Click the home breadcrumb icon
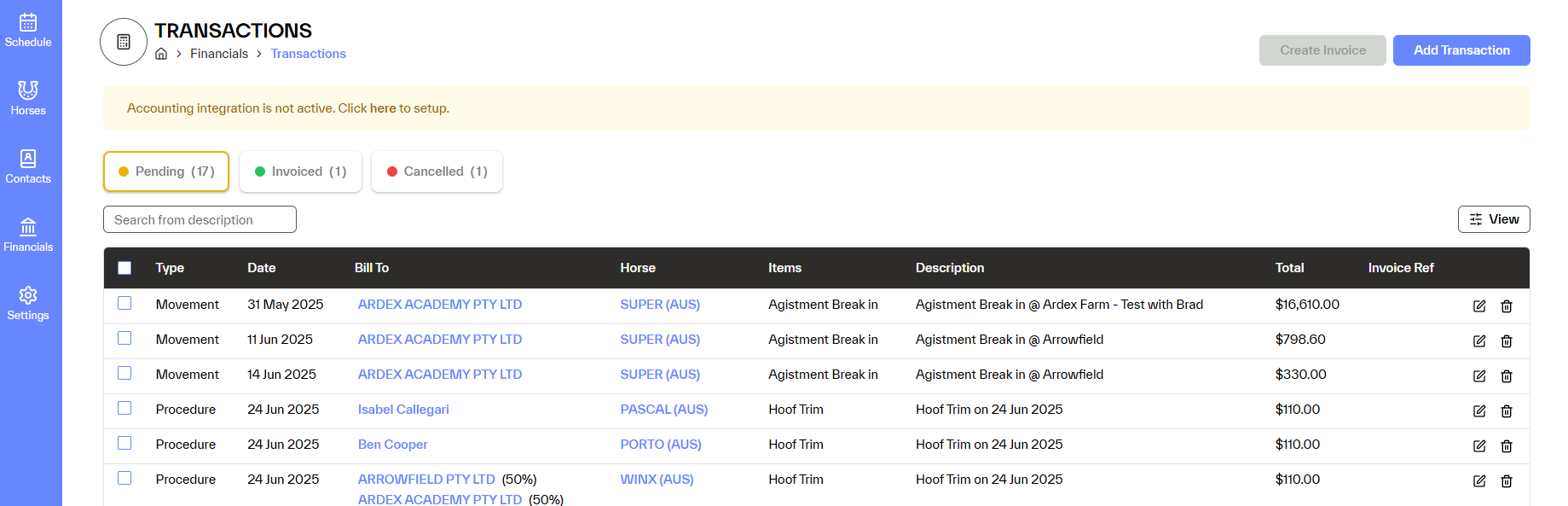Screen dimensions: 1568x506 161,54
